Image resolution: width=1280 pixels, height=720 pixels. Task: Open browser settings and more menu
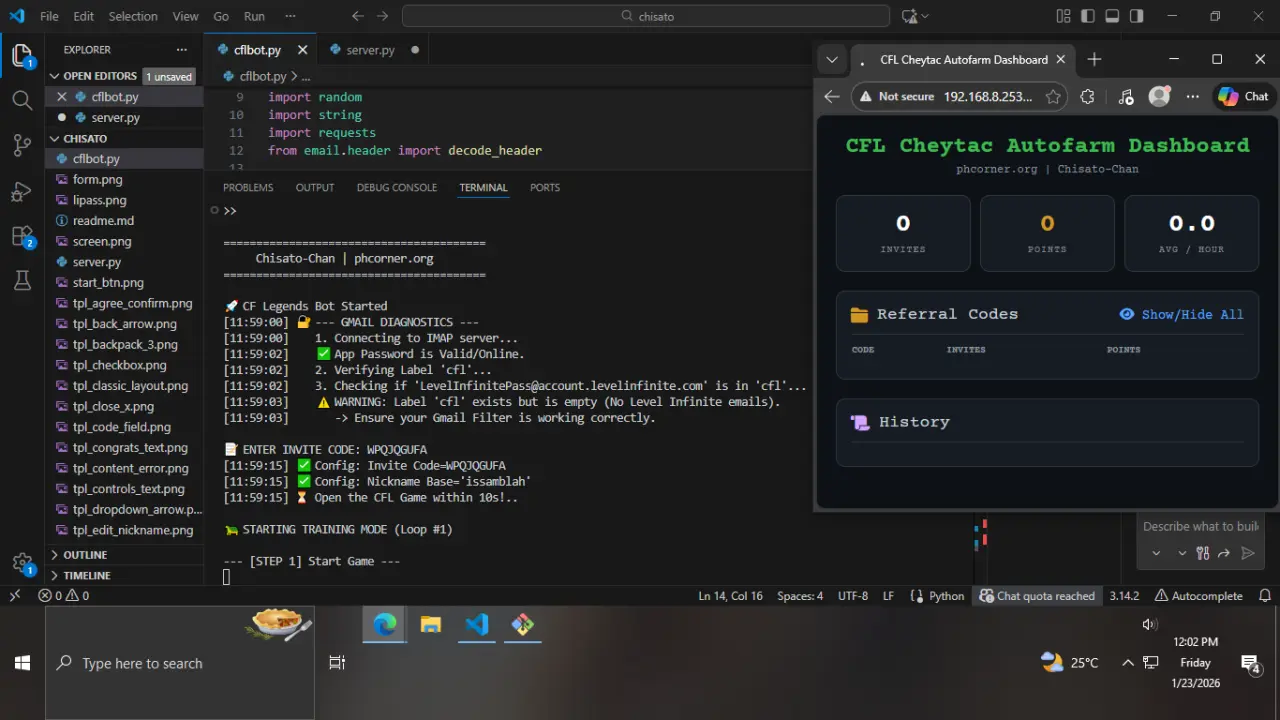click(x=1192, y=97)
